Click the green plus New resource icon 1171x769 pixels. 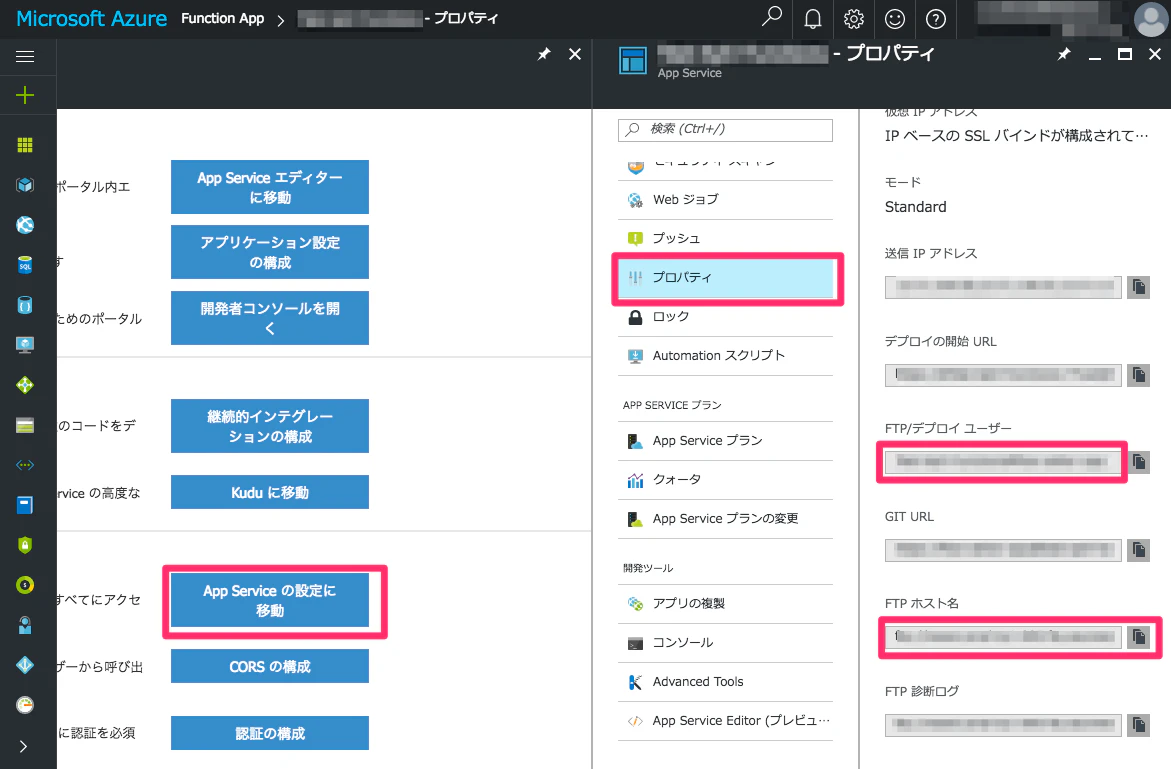click(25, 95)
